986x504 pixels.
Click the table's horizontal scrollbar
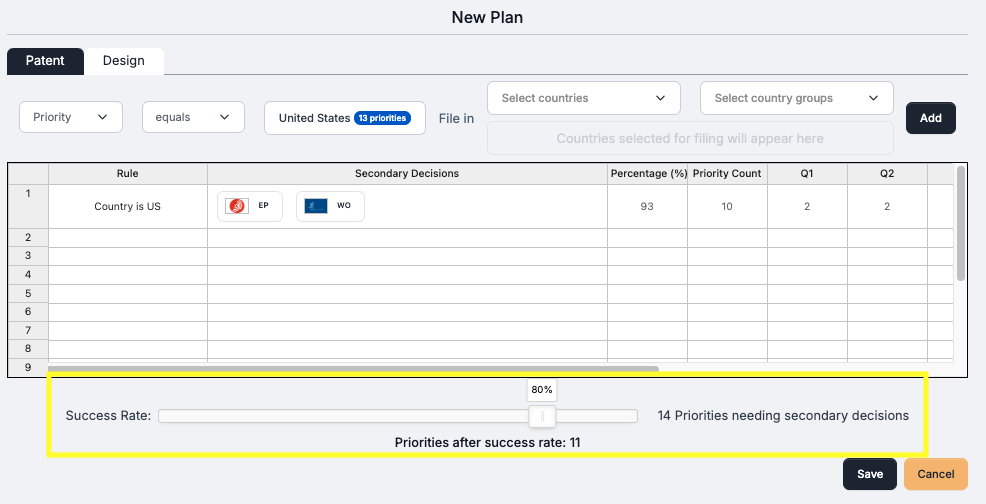click(353, 369)
